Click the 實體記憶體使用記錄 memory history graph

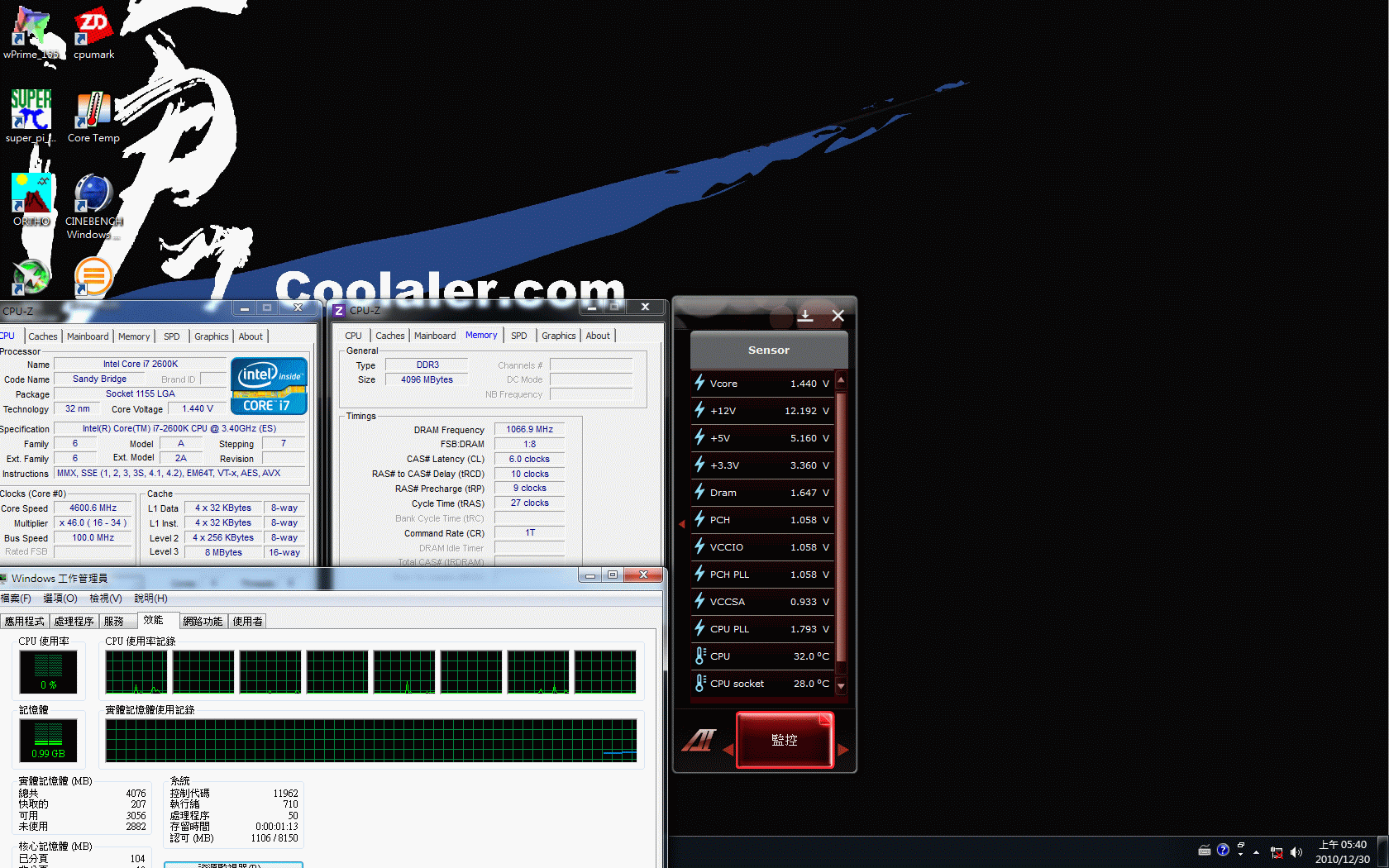tap(370, 740)
